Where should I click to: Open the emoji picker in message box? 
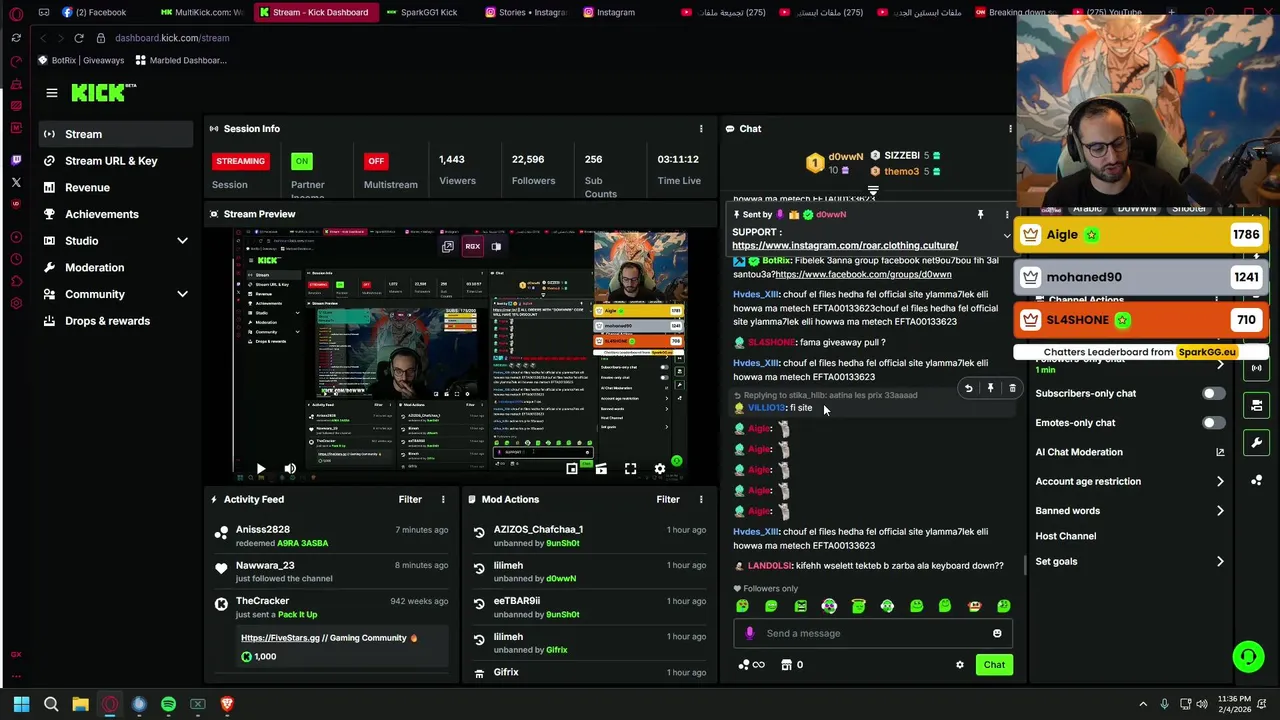(x=997, y=633)
